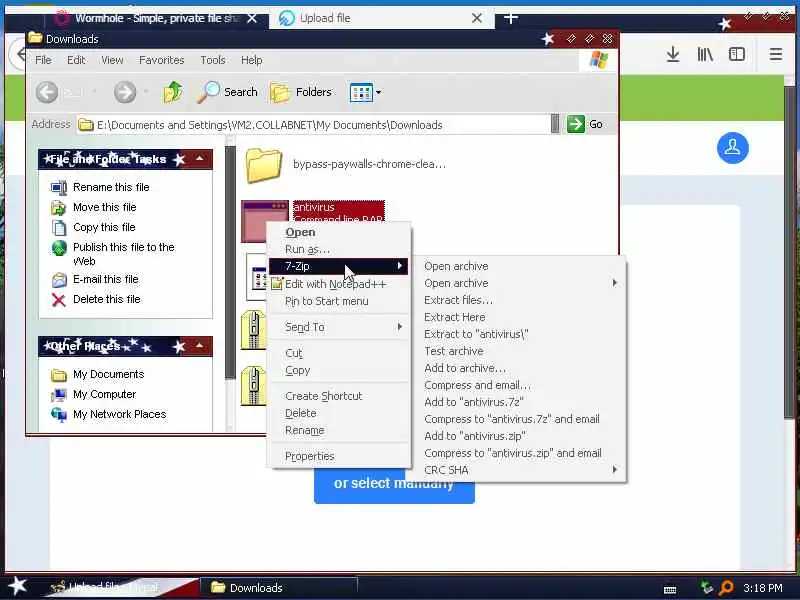Open a new browser tab
Image resolution: width=800 pixels, height=600 pixels.
(511, 18)
